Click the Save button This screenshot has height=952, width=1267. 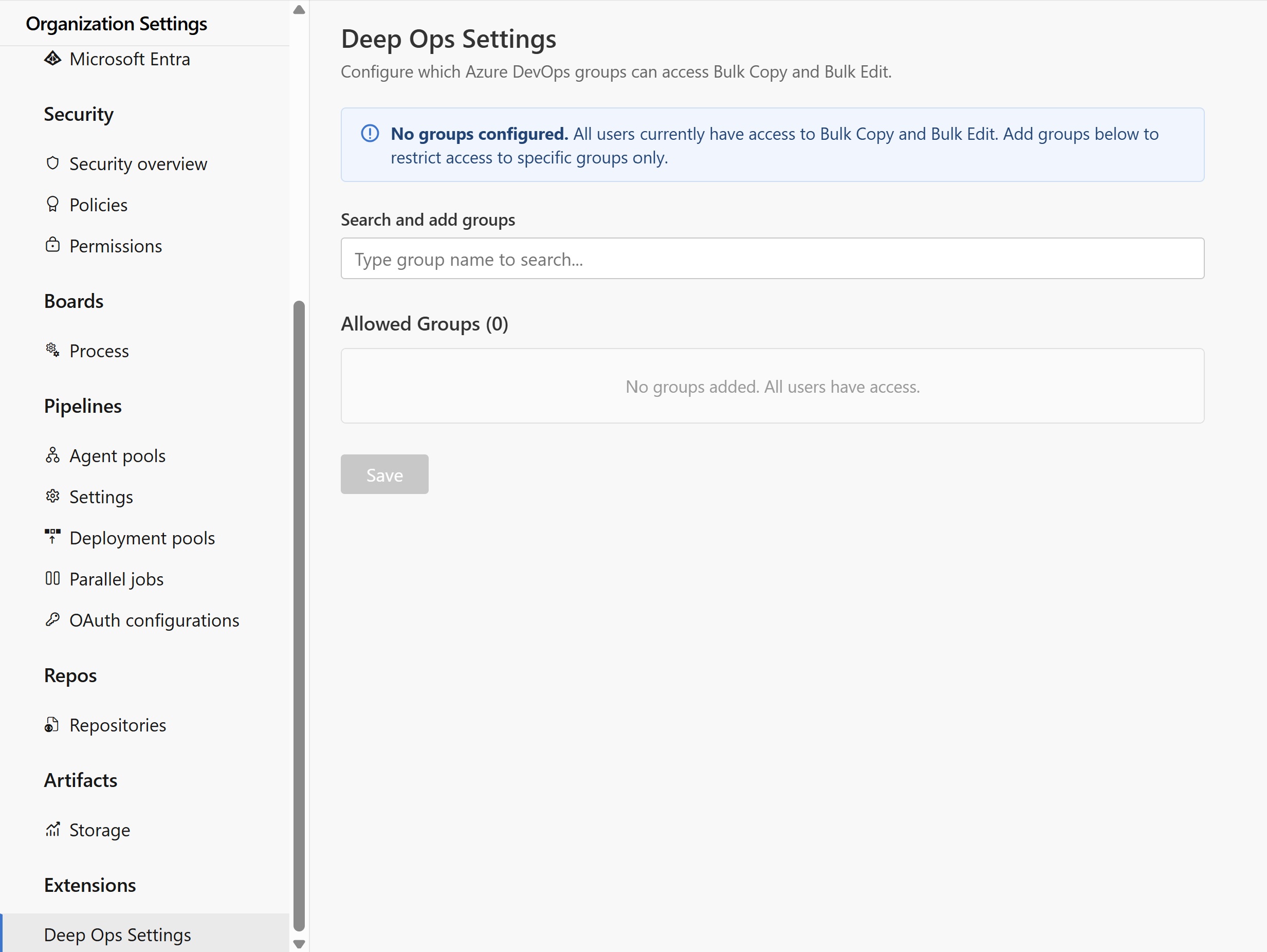pyautogui.click(x=384, y=474)
